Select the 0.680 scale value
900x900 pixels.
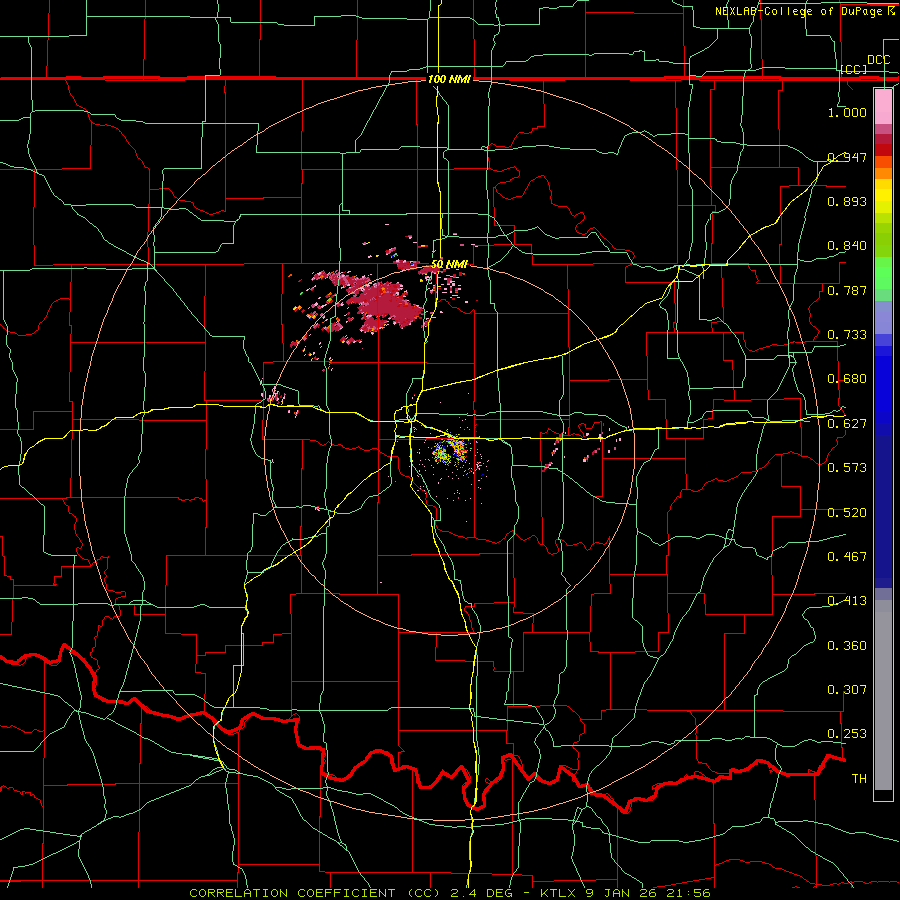coord(847,379)
